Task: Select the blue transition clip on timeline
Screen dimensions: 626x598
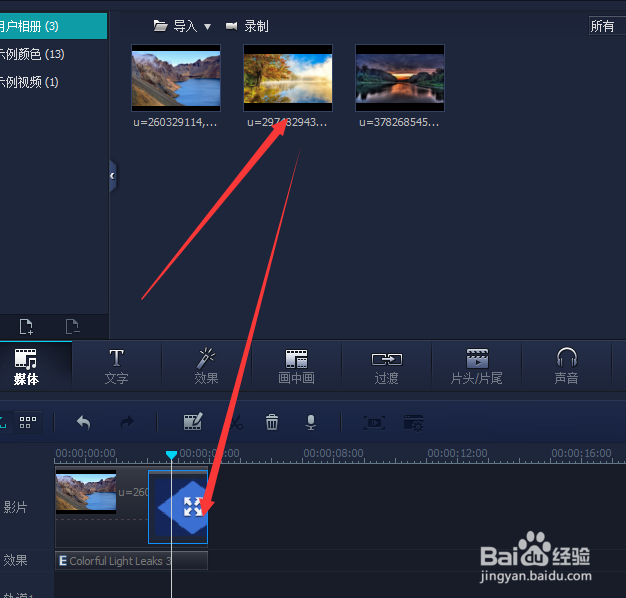Action: (178, 507)
